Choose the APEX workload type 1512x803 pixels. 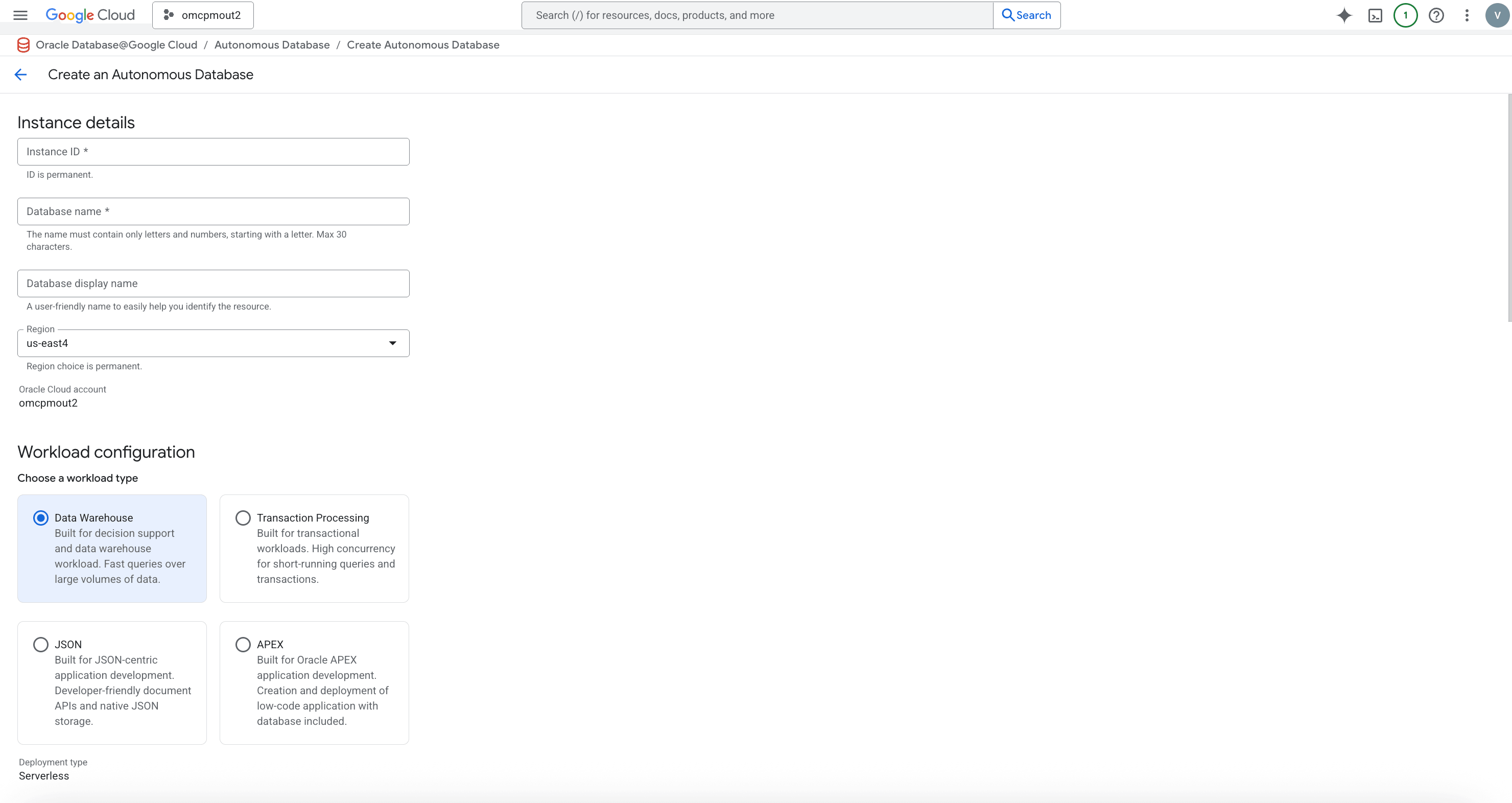[x=242, y=644]
